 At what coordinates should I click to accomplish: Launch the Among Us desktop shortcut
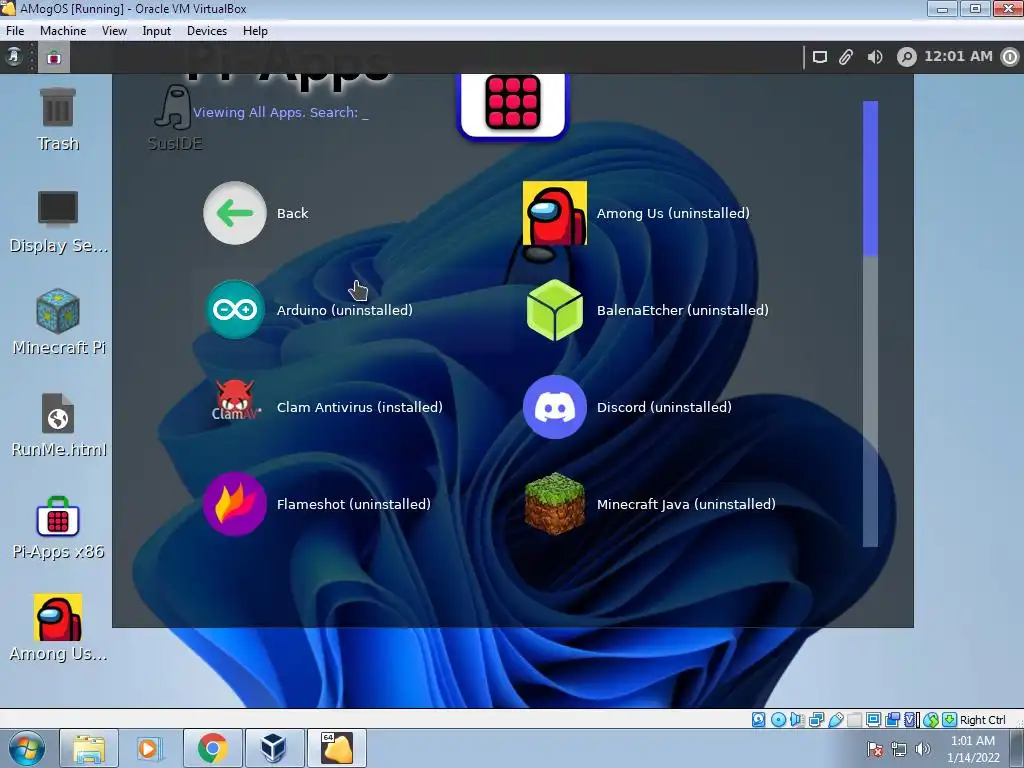[x=58, y=628]
